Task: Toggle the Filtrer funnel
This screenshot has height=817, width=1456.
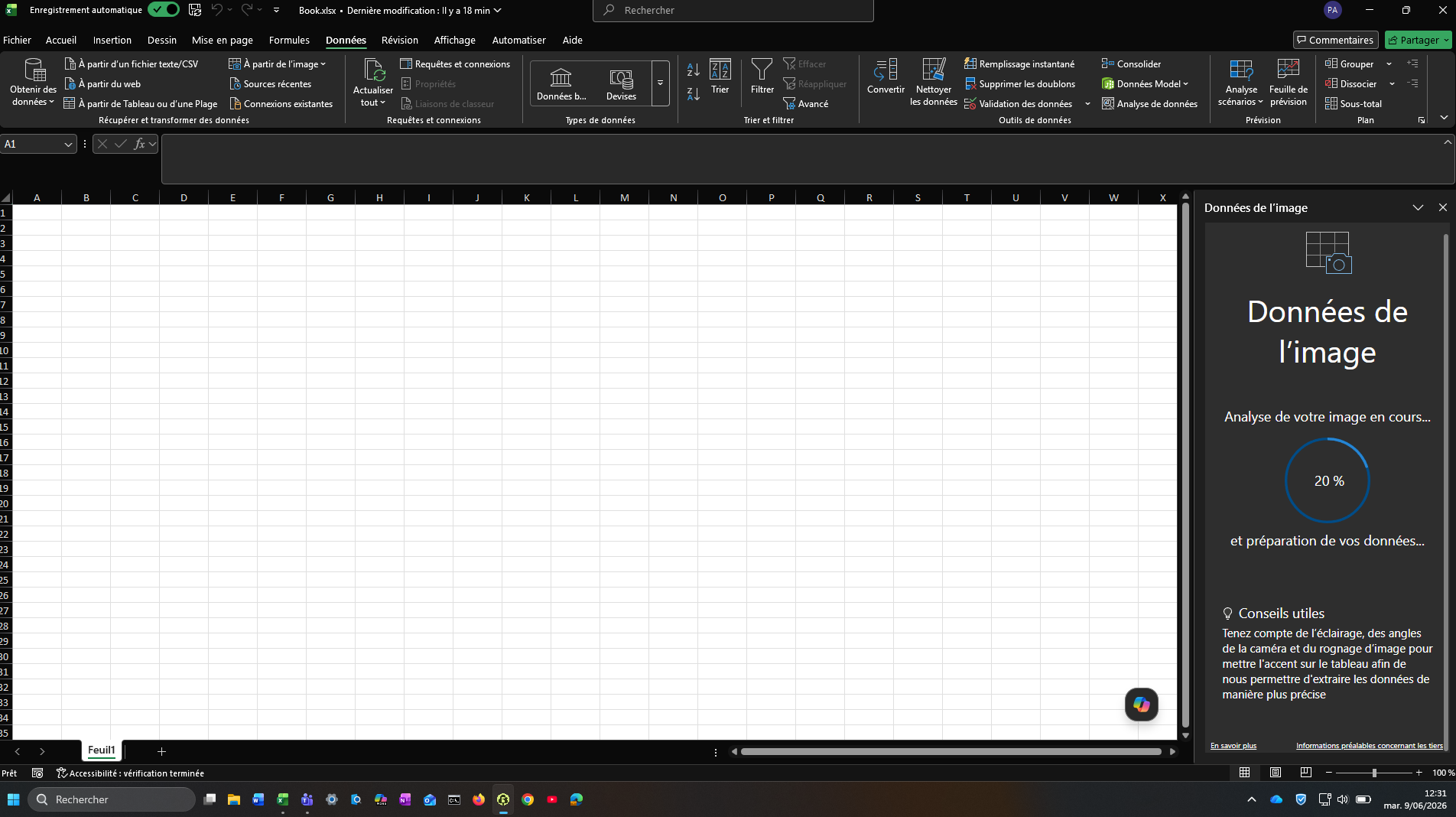Action: coord(762,76)
